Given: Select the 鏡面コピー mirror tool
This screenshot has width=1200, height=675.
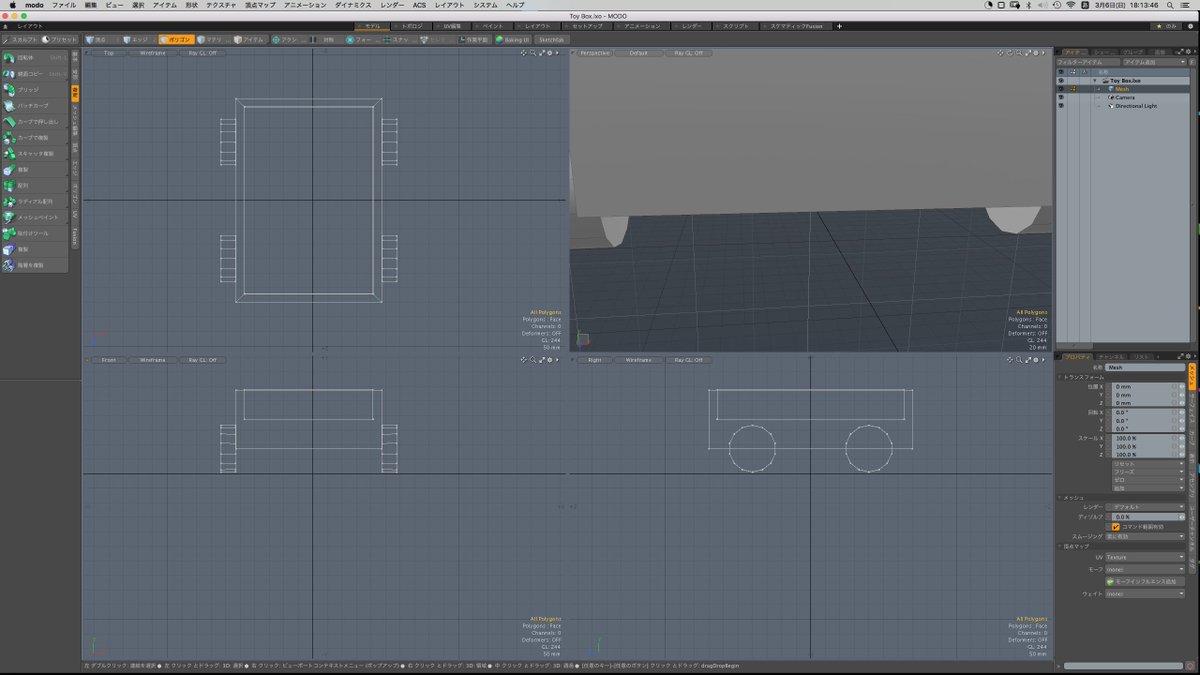Looking at the screenshot, I should coord(36,74).
